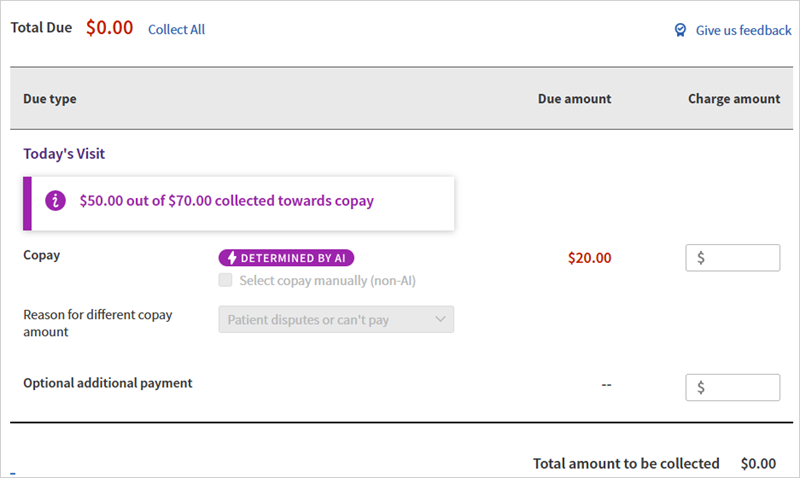Image resolution: width=800 pixels, height=478 pixels.
Task: Click the Collect All link
Action: pos(176,29)
